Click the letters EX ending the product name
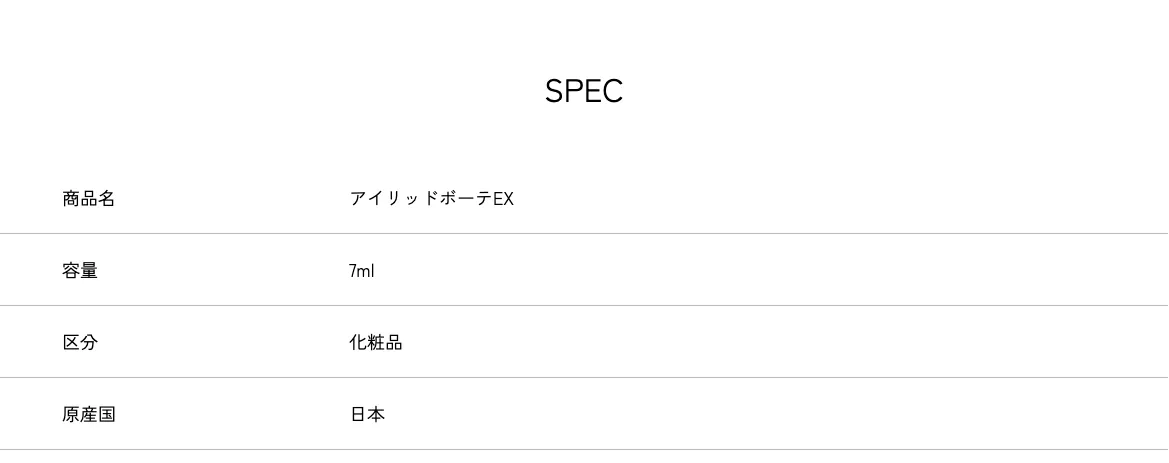 pyautogui.click(x=503, y=199)
